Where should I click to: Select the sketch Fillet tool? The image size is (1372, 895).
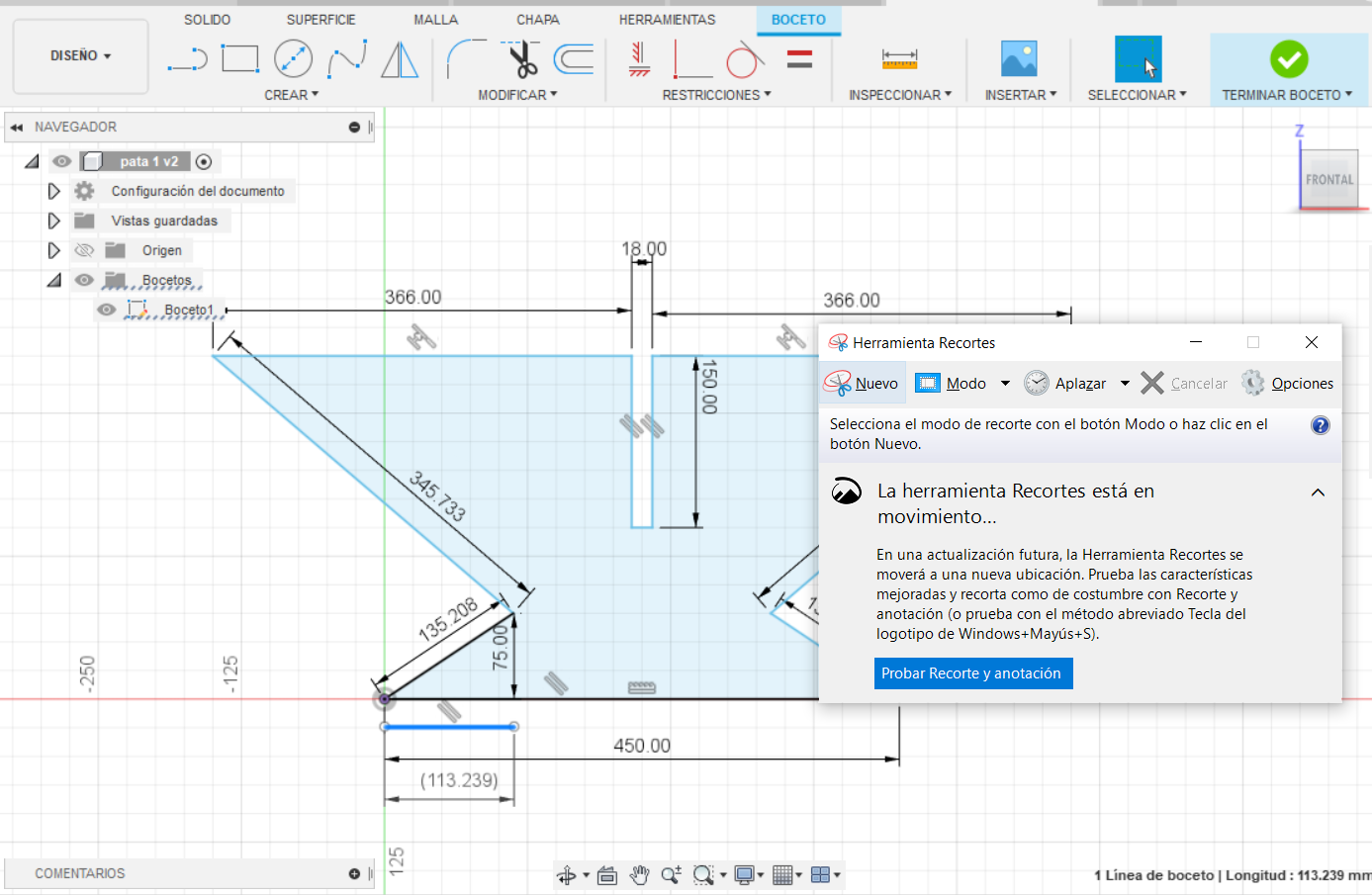(466, 59)
